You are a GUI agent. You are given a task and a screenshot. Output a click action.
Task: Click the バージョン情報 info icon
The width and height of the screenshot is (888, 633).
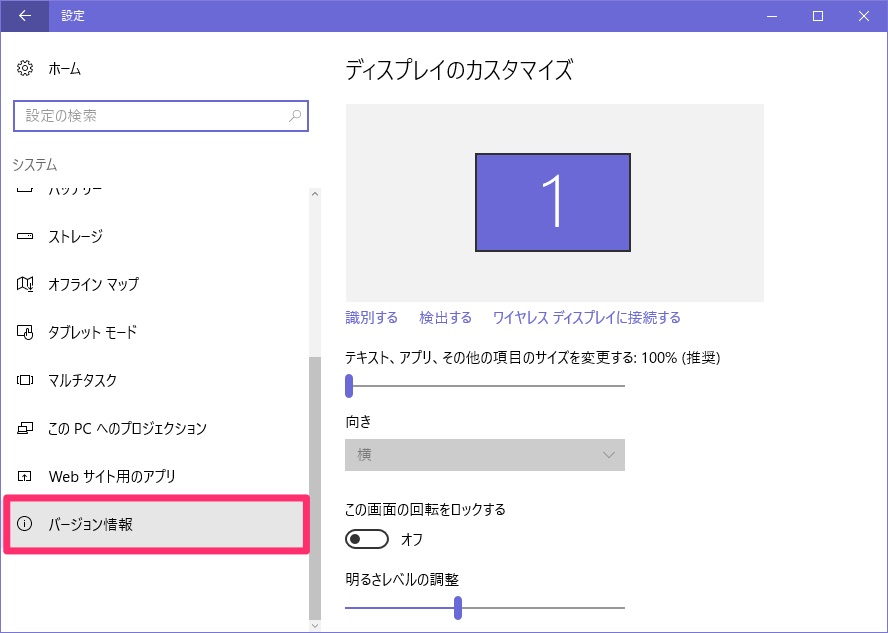[25, 524]
